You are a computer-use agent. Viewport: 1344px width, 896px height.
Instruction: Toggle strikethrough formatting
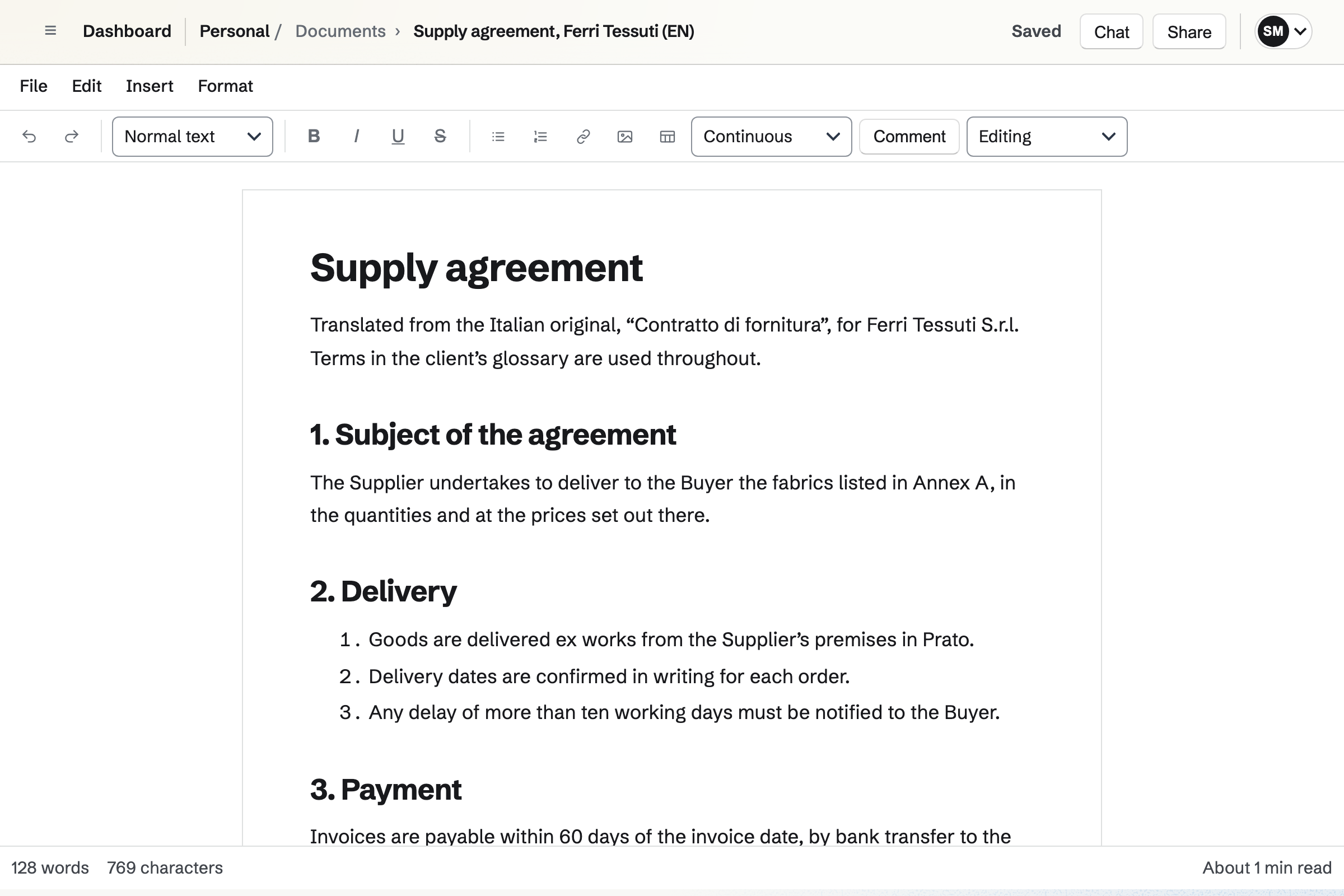pos(440,136)
